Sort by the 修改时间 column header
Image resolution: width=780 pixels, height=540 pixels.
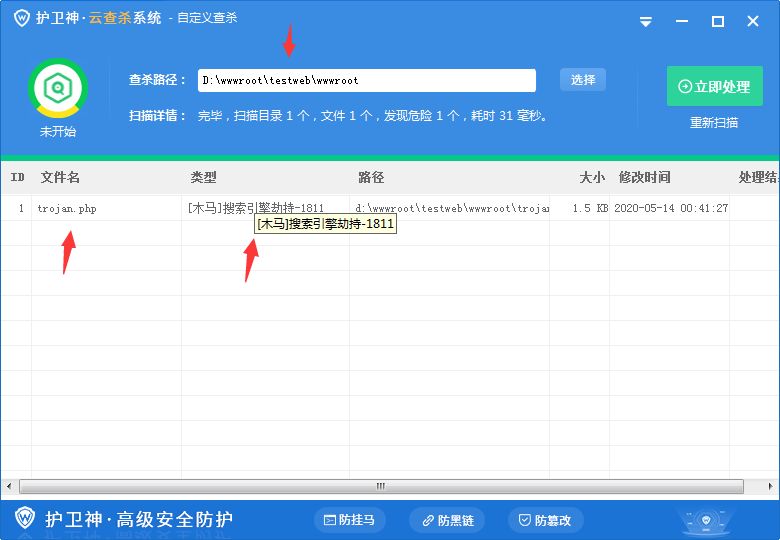coord(645,178)
